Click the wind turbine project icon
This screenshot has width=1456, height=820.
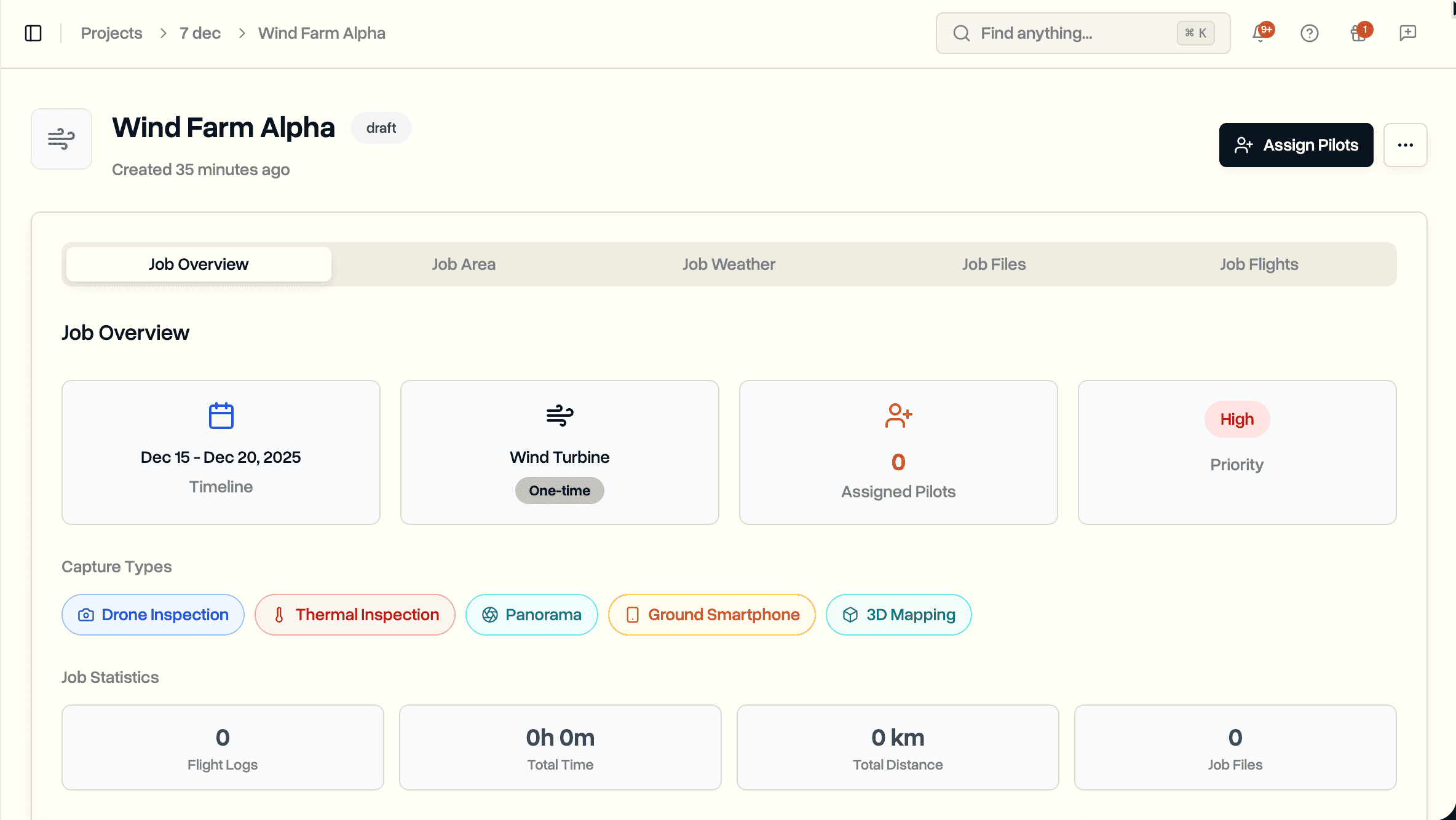[61, 139]
